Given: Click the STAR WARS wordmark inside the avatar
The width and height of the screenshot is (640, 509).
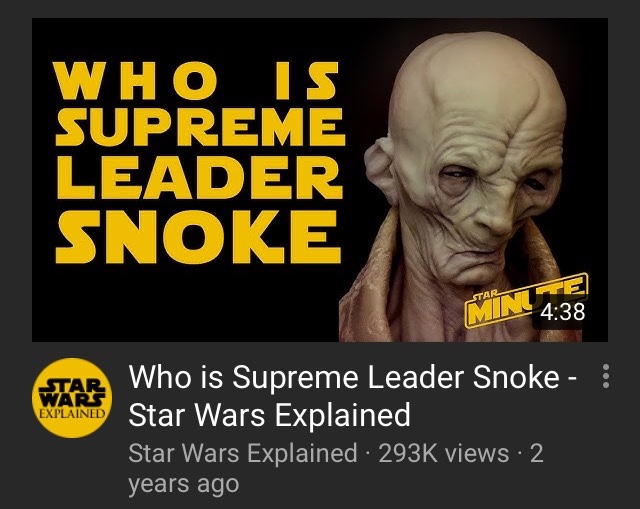Looking at the screenshot, I should 72,392.
